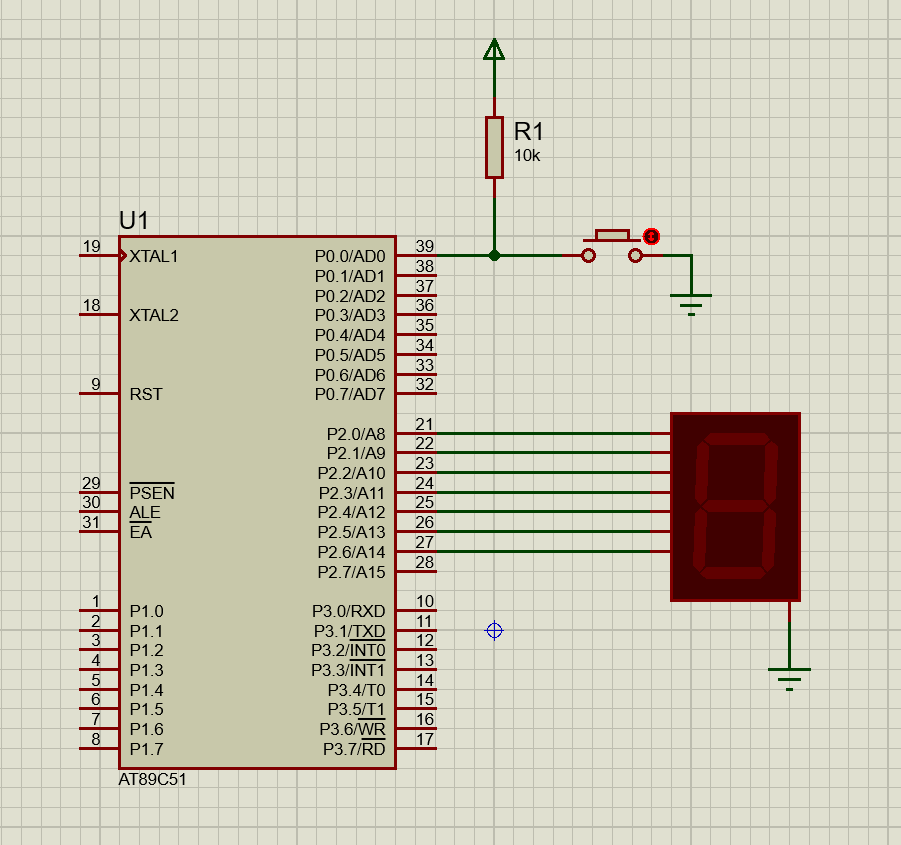Click the P2.7/A15 pin label
The image size is (901, 845).
point(351,572)
